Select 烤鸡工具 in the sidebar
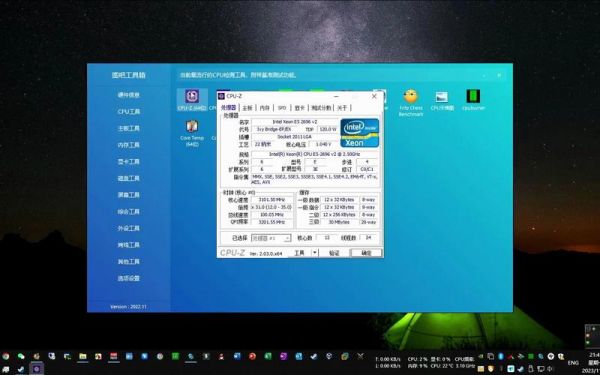Viewport: 600px width, 375px height. tap(129, 245)
